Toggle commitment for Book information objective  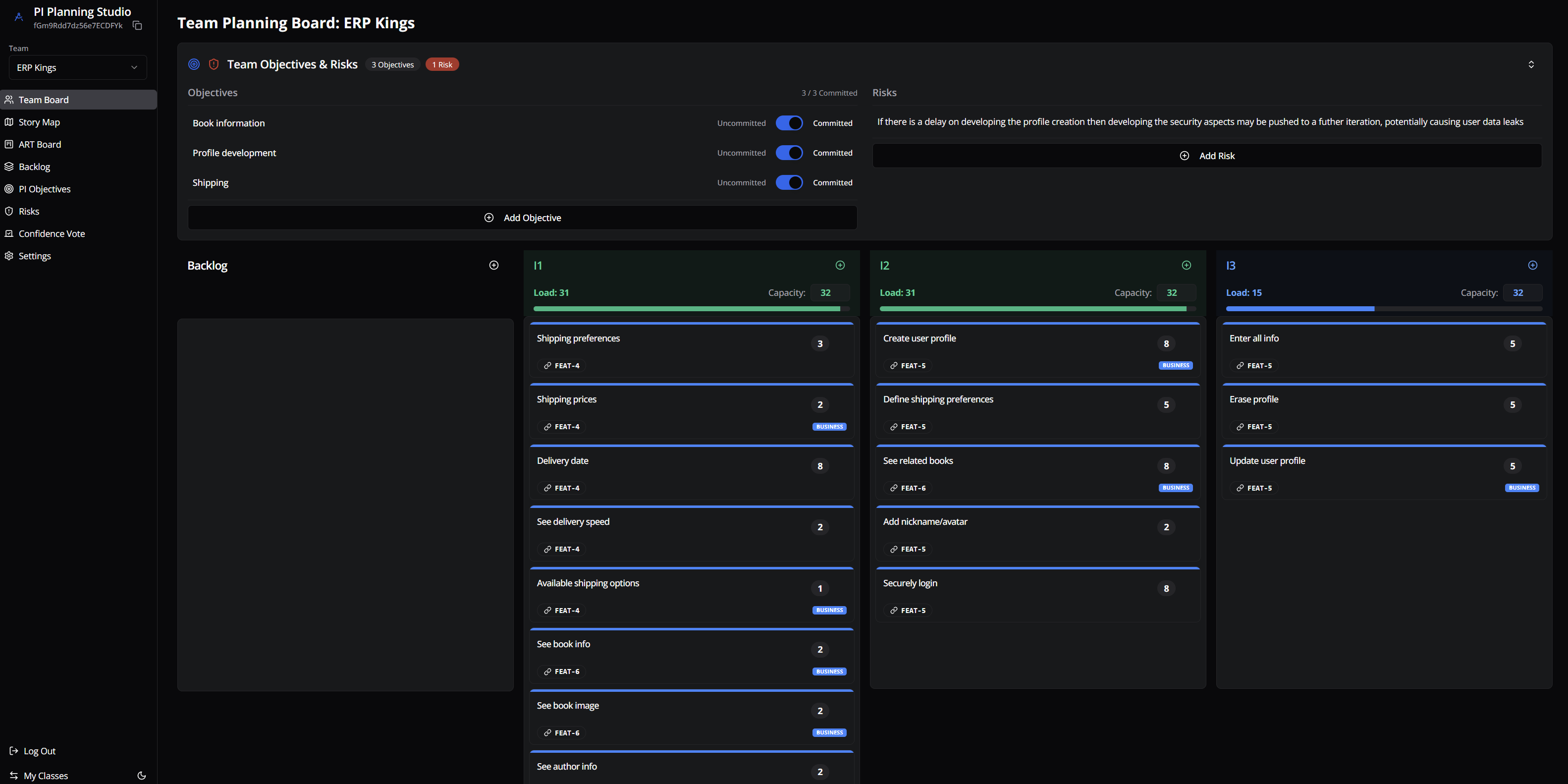click(x=790, y=123)
